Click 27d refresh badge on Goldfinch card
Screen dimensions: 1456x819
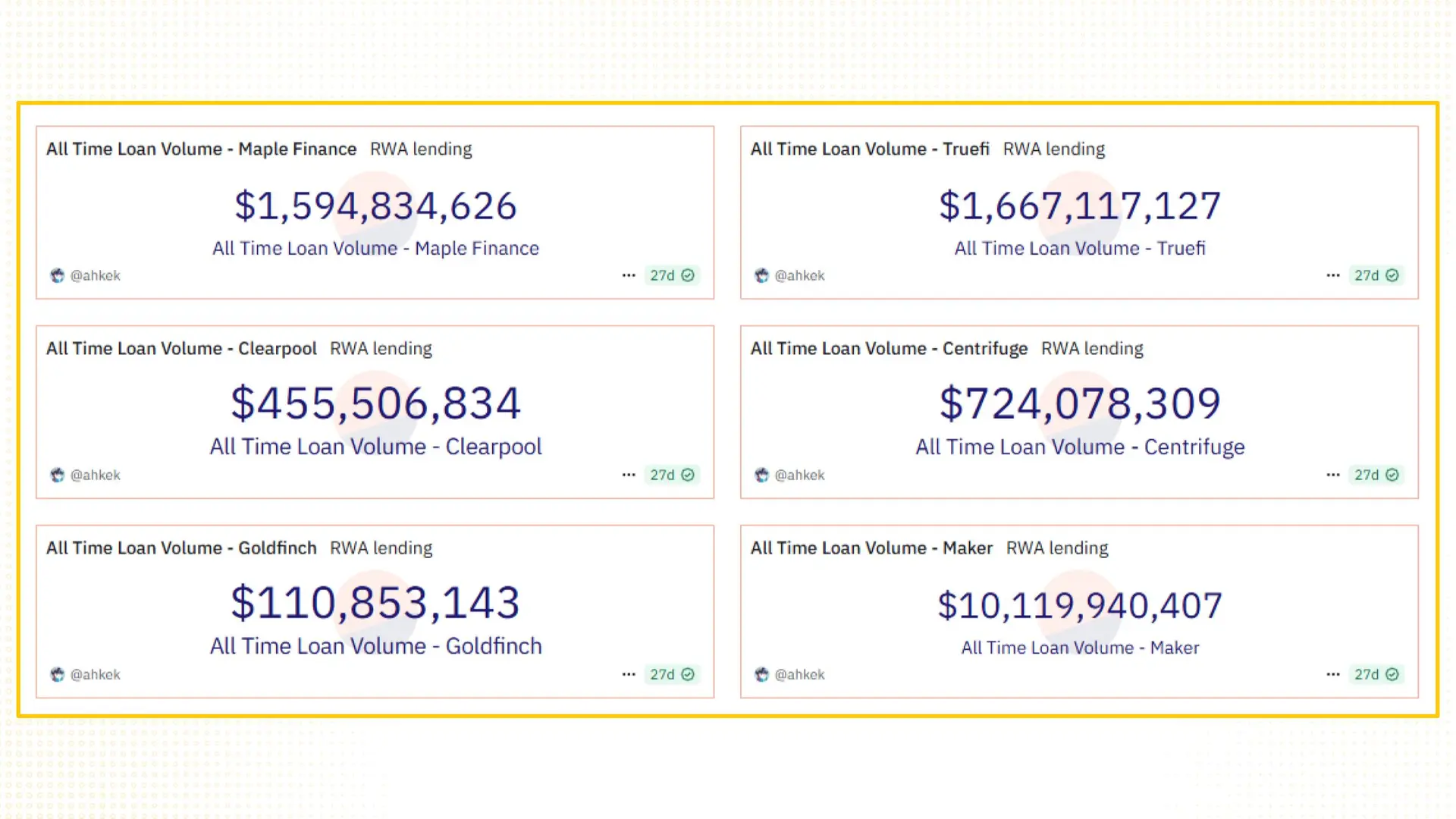coord(672,674)
